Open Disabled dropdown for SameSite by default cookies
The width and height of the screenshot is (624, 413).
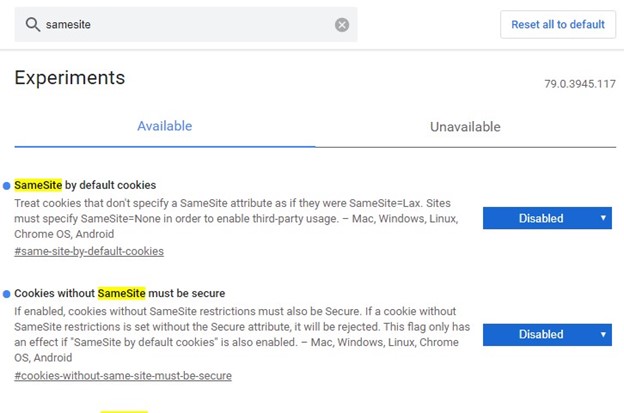tap(547, 218)
